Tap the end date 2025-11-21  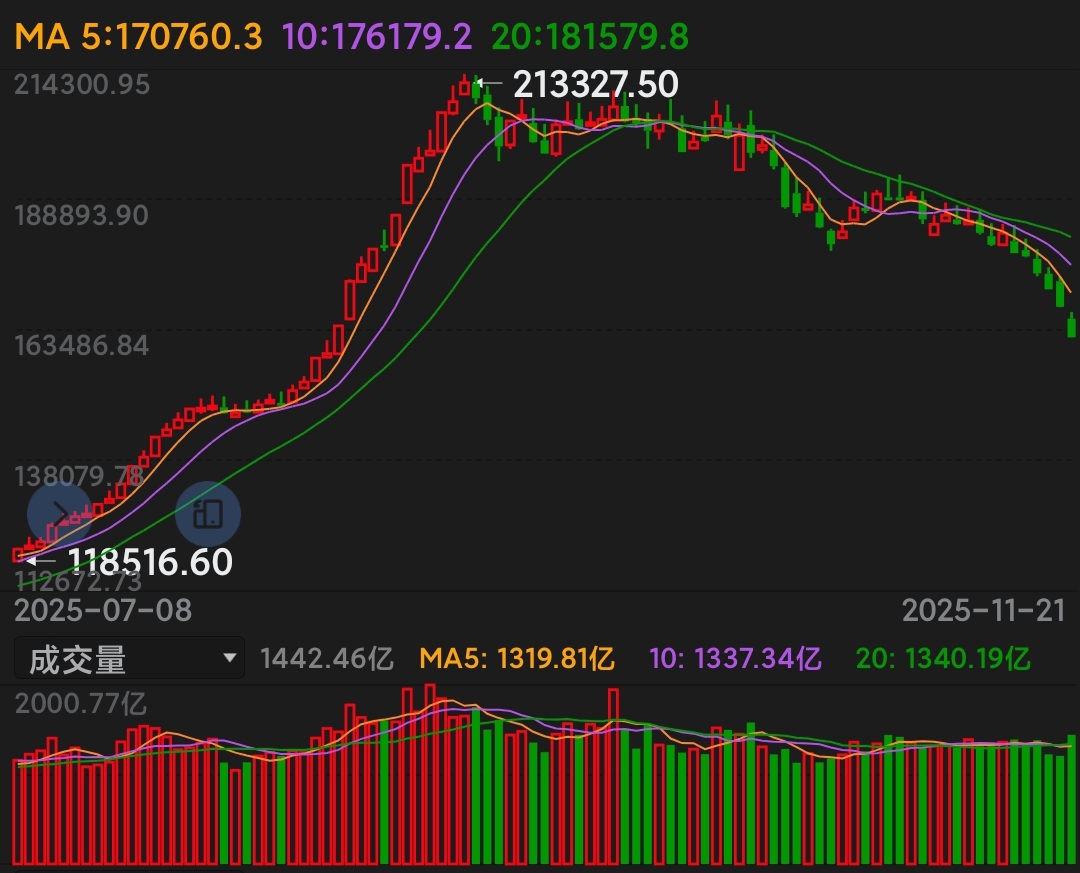[x=984, y=610]
